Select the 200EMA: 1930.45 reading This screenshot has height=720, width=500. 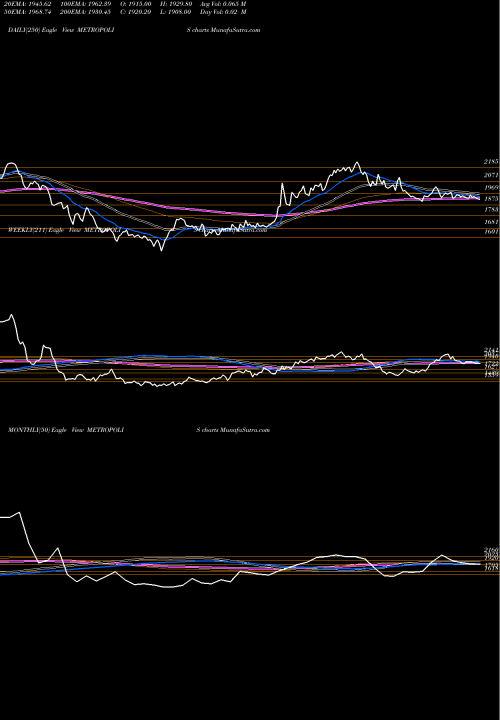coord(85,12)
